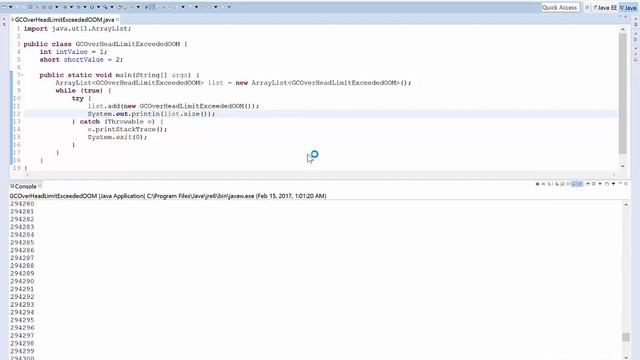Click the editor scrollbar down arrow

pyautogui.click(x=622, y=166)
